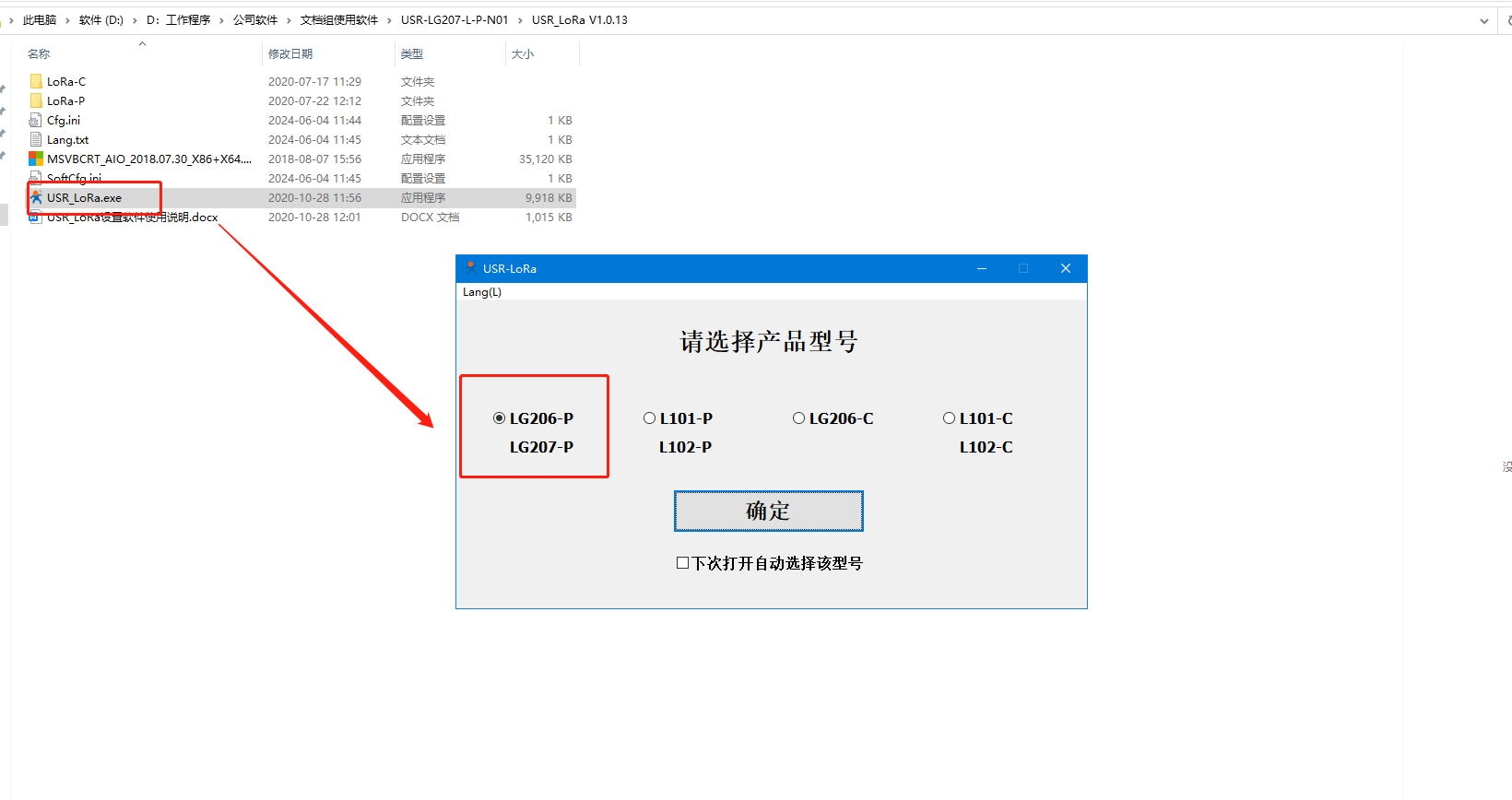Click the 2018-08-07 15:56 date cell
1512x800 pixels.
click(314, 159)
